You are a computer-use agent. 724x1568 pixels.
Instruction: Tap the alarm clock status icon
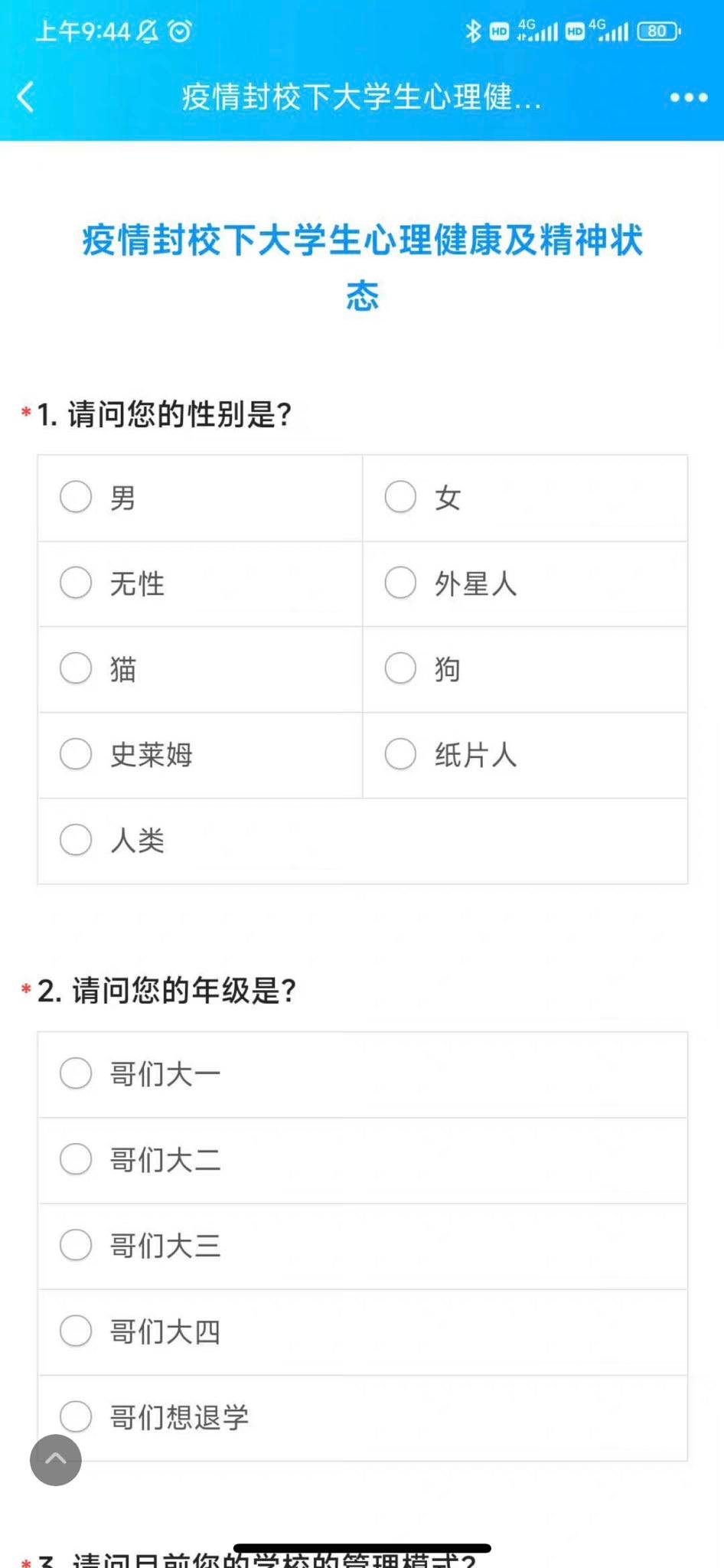point(180,31)
